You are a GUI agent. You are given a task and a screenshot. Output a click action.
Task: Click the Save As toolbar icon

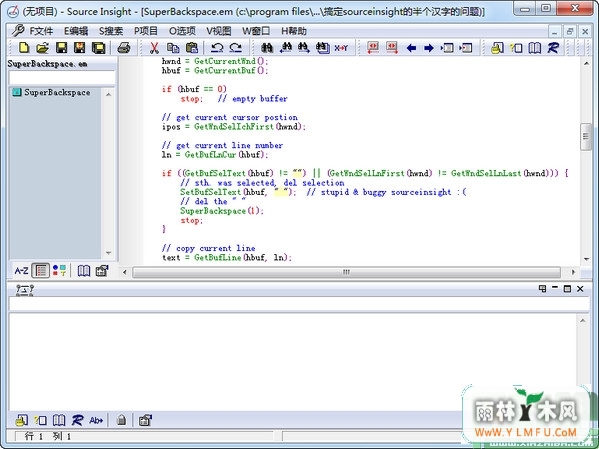point(79,48)
